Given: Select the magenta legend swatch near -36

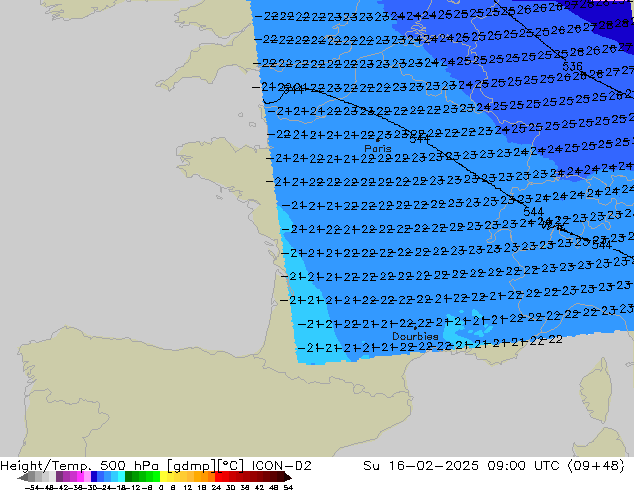Looking at the screenshot, I should (80, 477).
